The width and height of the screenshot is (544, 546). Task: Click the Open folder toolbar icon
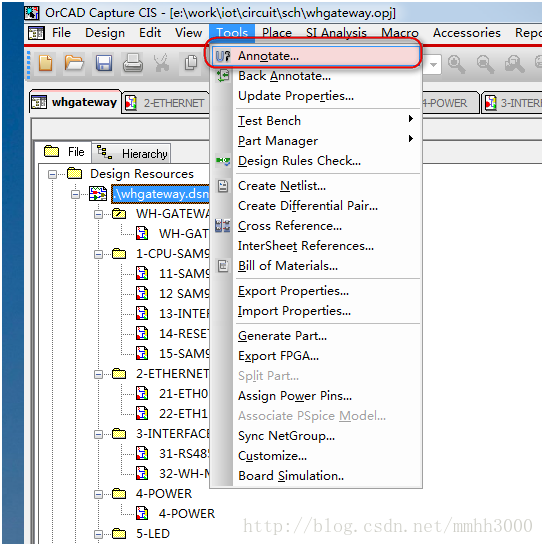[74, 64]
